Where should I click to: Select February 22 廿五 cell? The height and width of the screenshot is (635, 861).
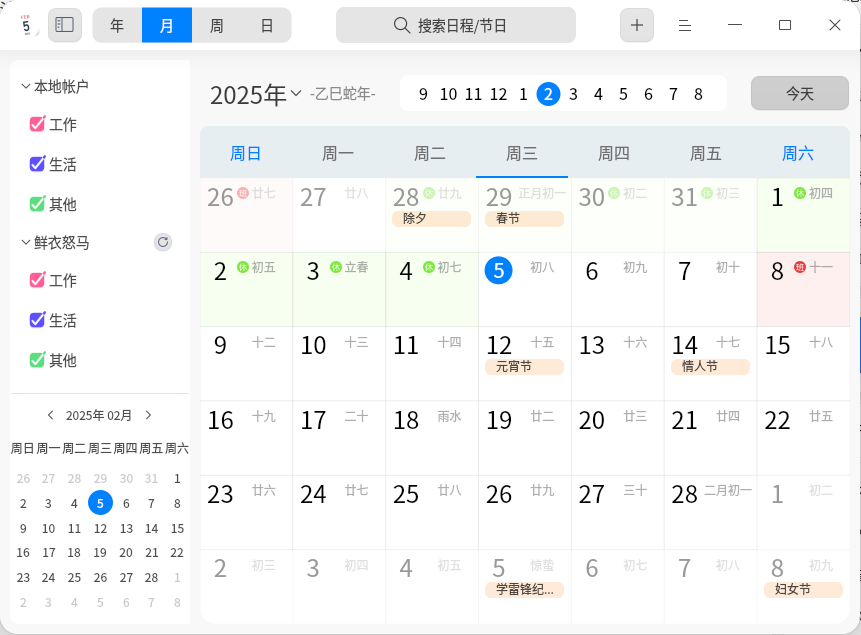[x=803, y=438]
